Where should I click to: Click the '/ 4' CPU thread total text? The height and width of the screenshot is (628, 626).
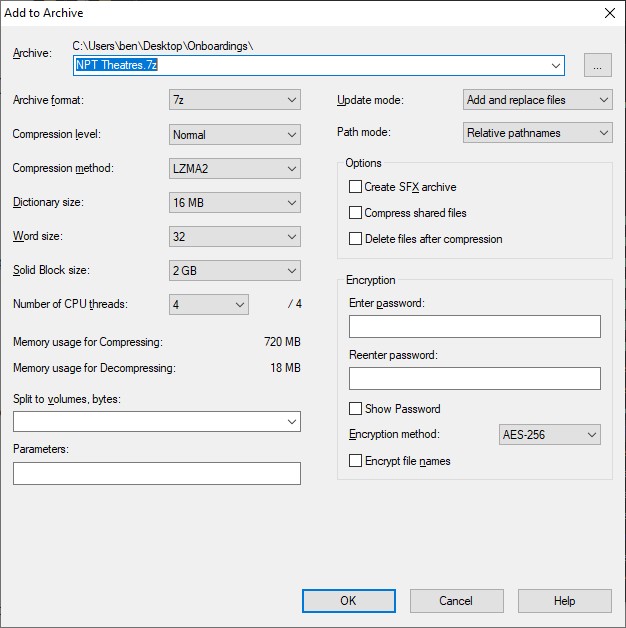[294, 304]
